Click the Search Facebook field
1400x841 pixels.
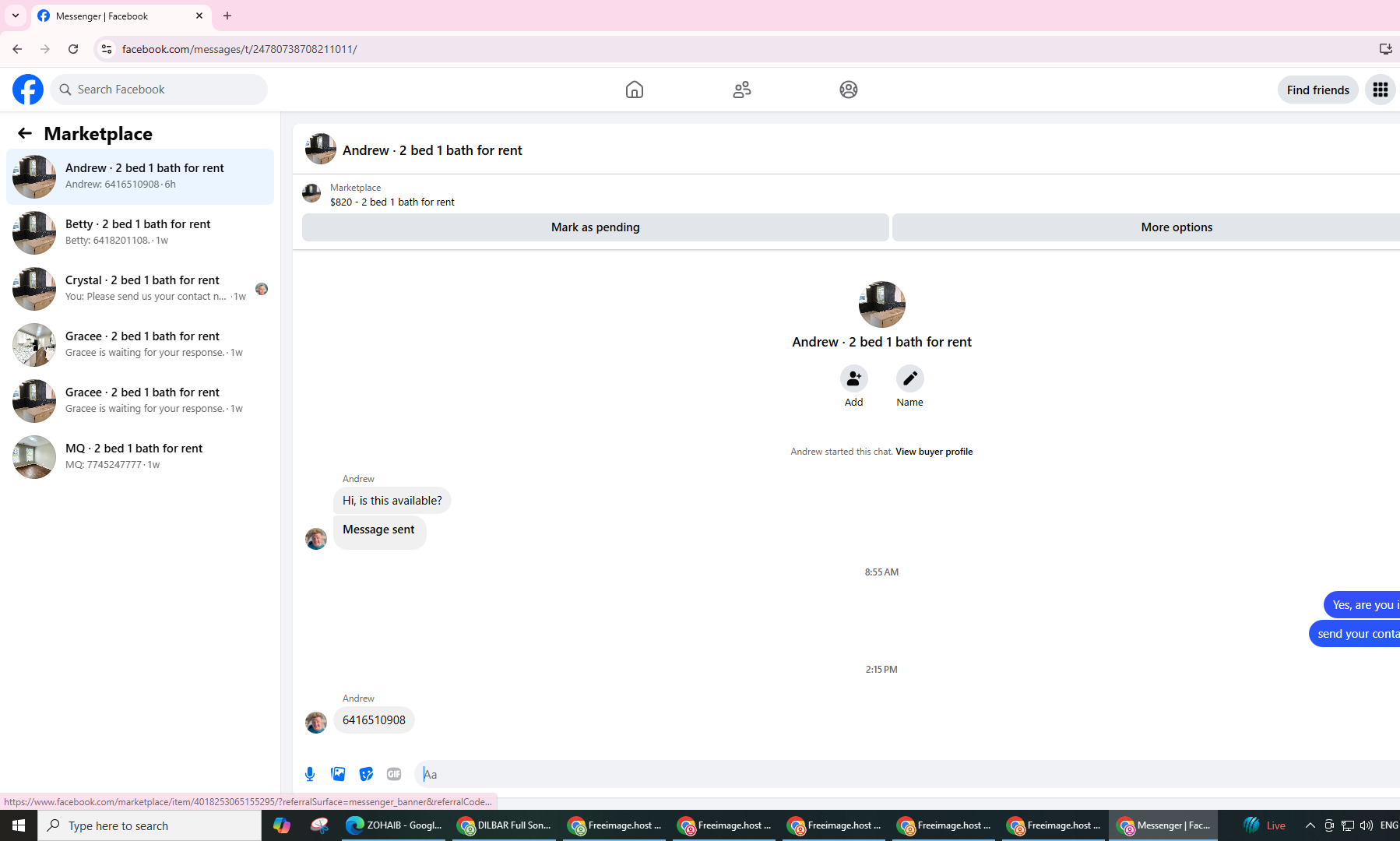tap(159, 90)
